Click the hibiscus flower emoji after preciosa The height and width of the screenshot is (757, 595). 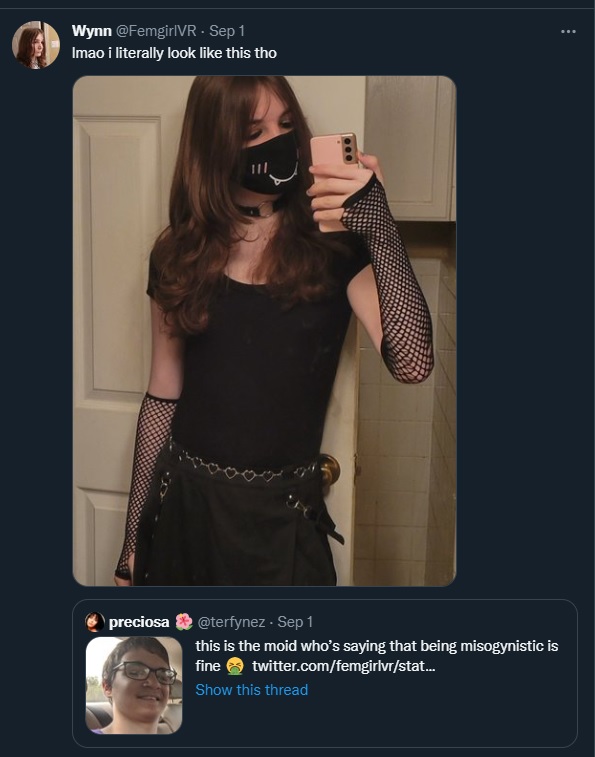tap(184, 622)
